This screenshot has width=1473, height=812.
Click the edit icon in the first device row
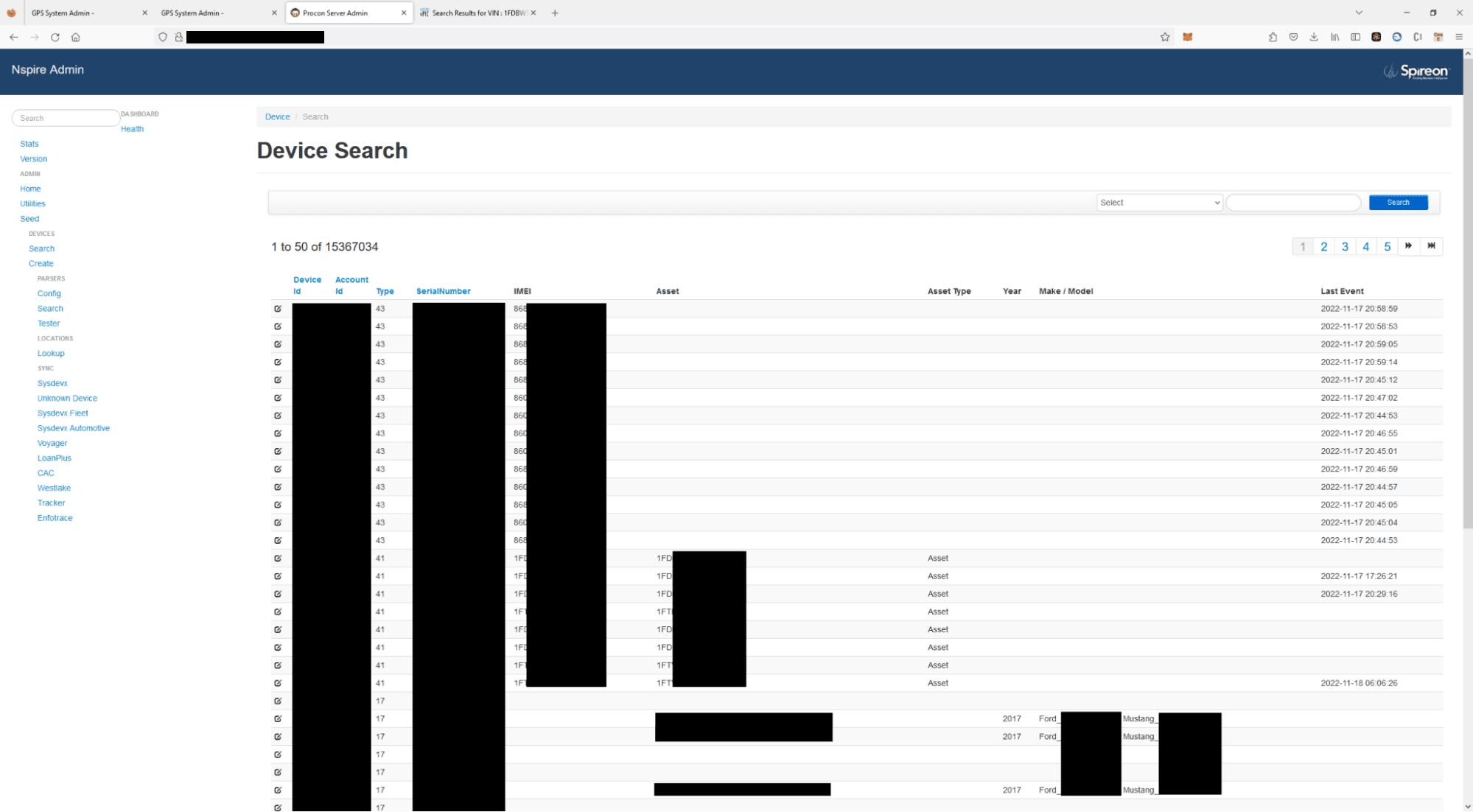coord(278,309)
